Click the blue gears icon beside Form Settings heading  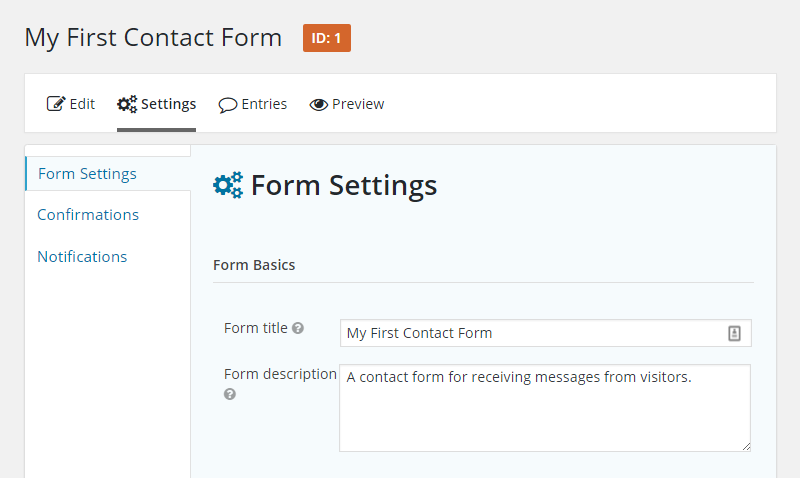point(228,185)
